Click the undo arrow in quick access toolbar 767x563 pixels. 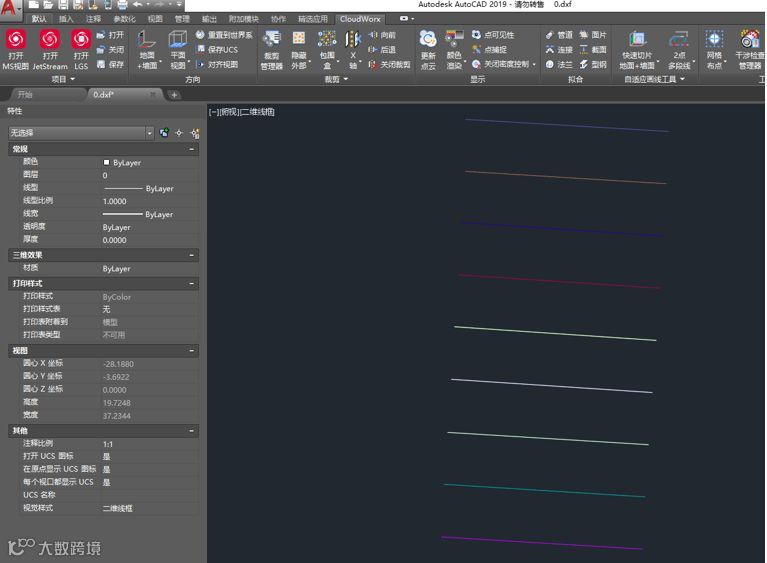pyautogui.click(x=137, y=4)
